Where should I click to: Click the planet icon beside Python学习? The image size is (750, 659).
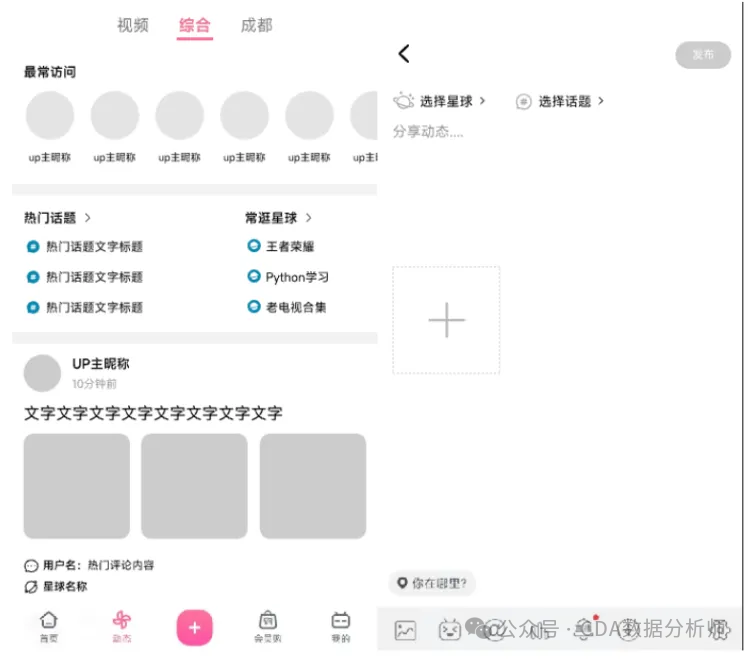tap(254, 276)
